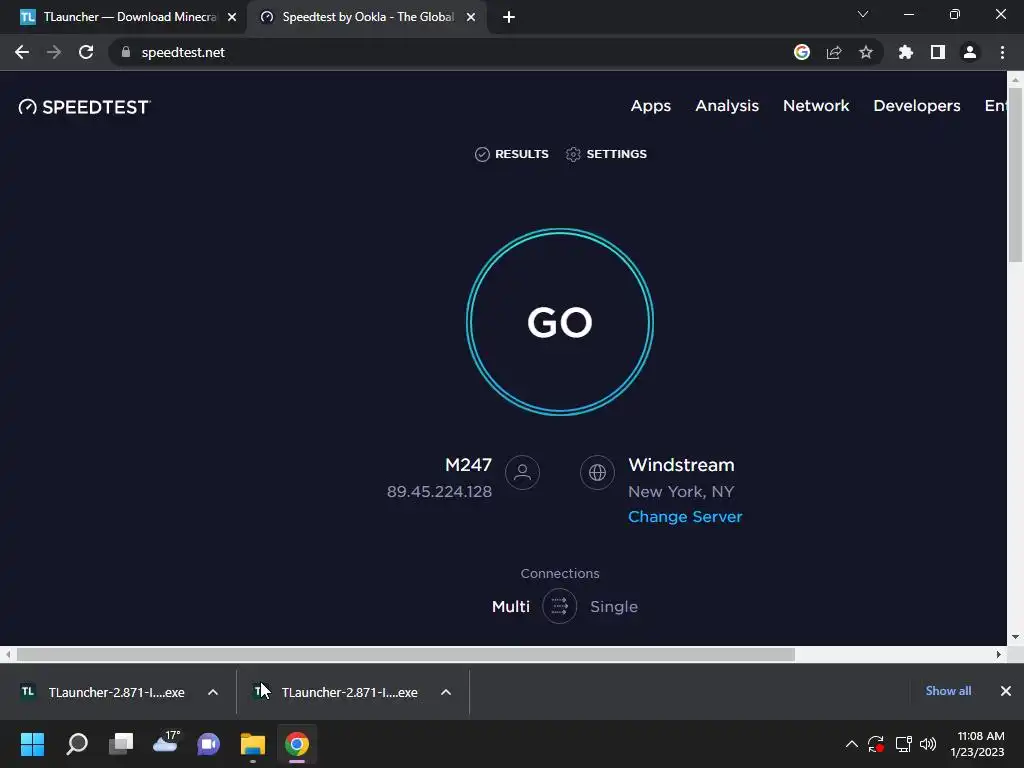Open a new browser tab

click(509, 18)
